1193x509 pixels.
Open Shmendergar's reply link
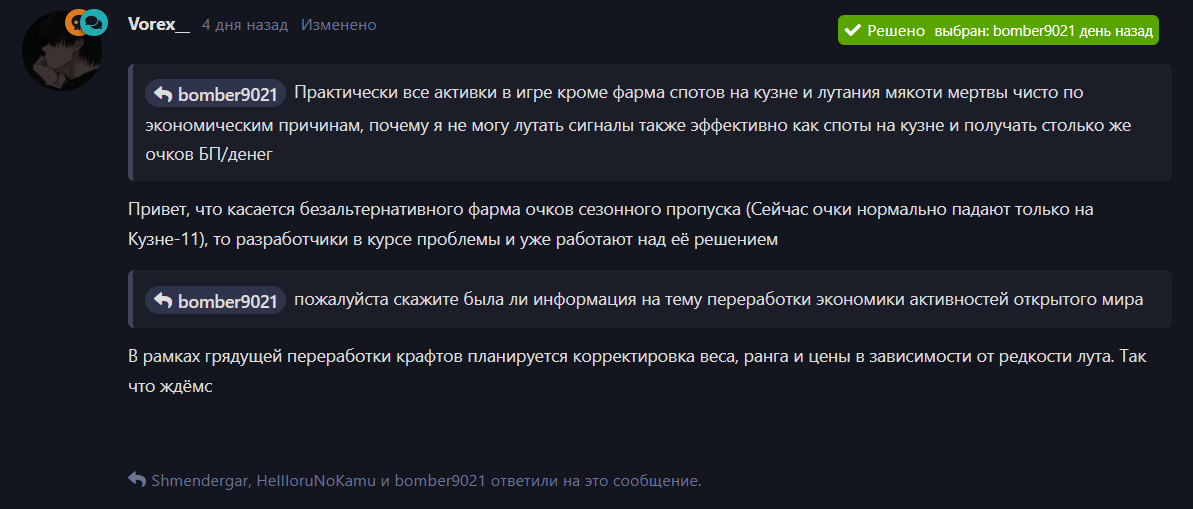[200, 481]
